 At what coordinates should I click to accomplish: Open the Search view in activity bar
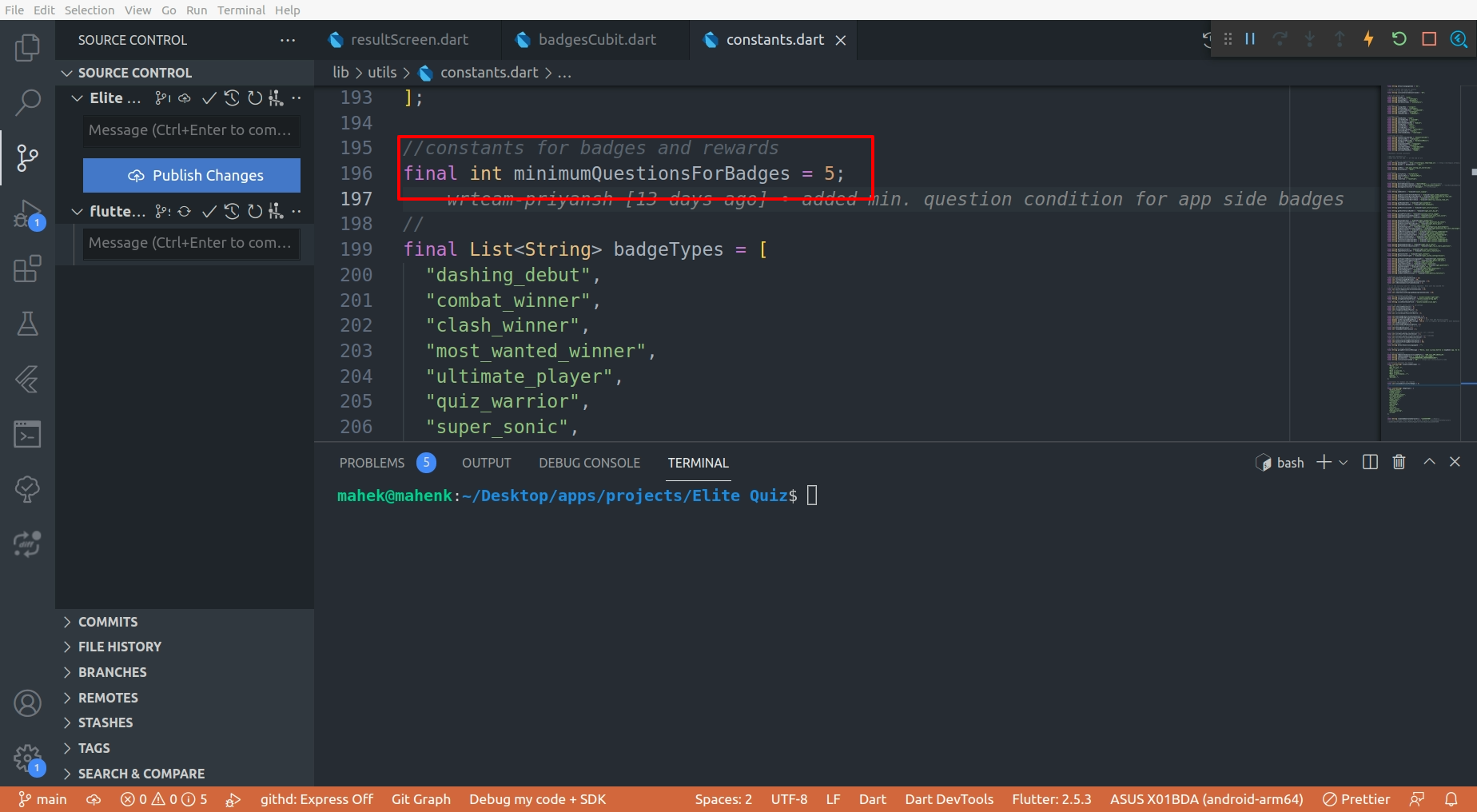(x=27, y=102)
